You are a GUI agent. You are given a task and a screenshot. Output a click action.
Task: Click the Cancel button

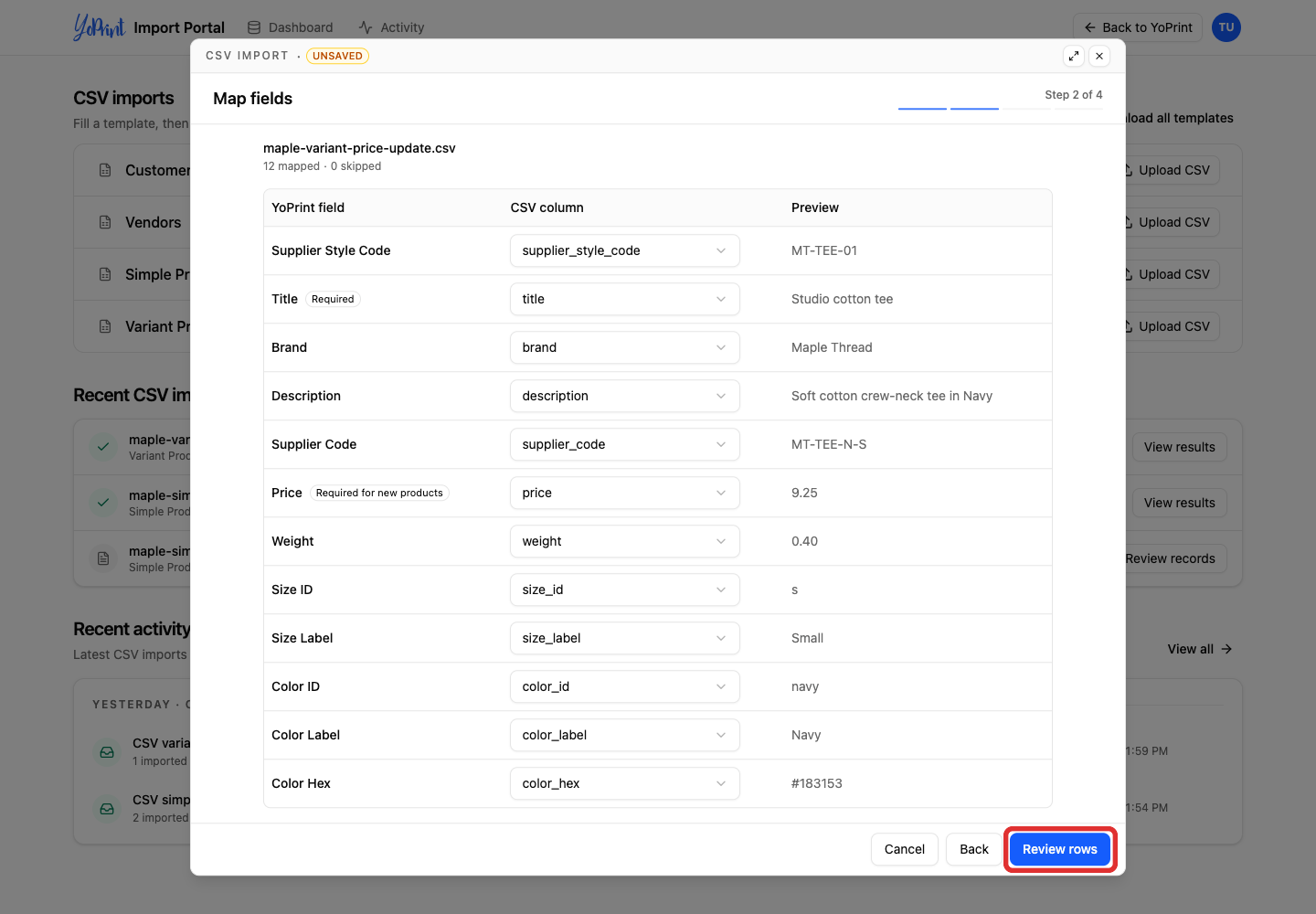click(905, 849)
